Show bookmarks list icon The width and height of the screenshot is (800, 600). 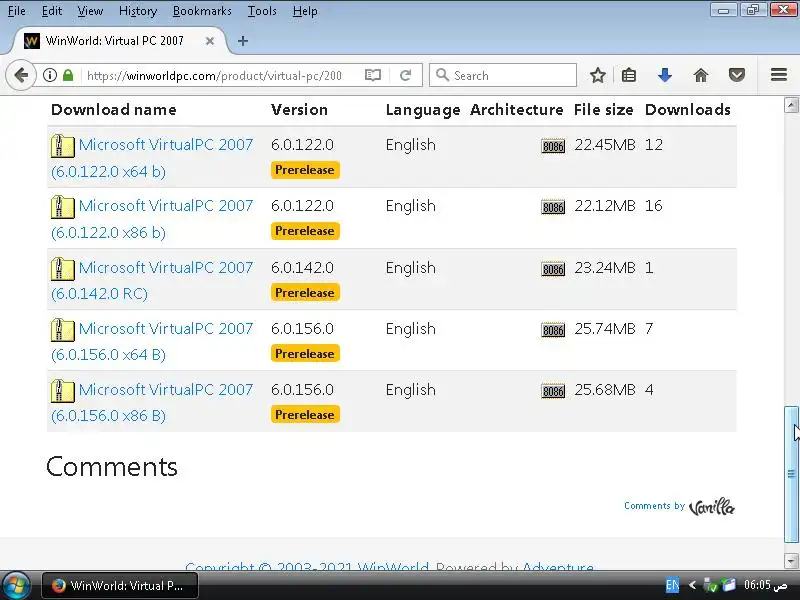tap(629, 76)
